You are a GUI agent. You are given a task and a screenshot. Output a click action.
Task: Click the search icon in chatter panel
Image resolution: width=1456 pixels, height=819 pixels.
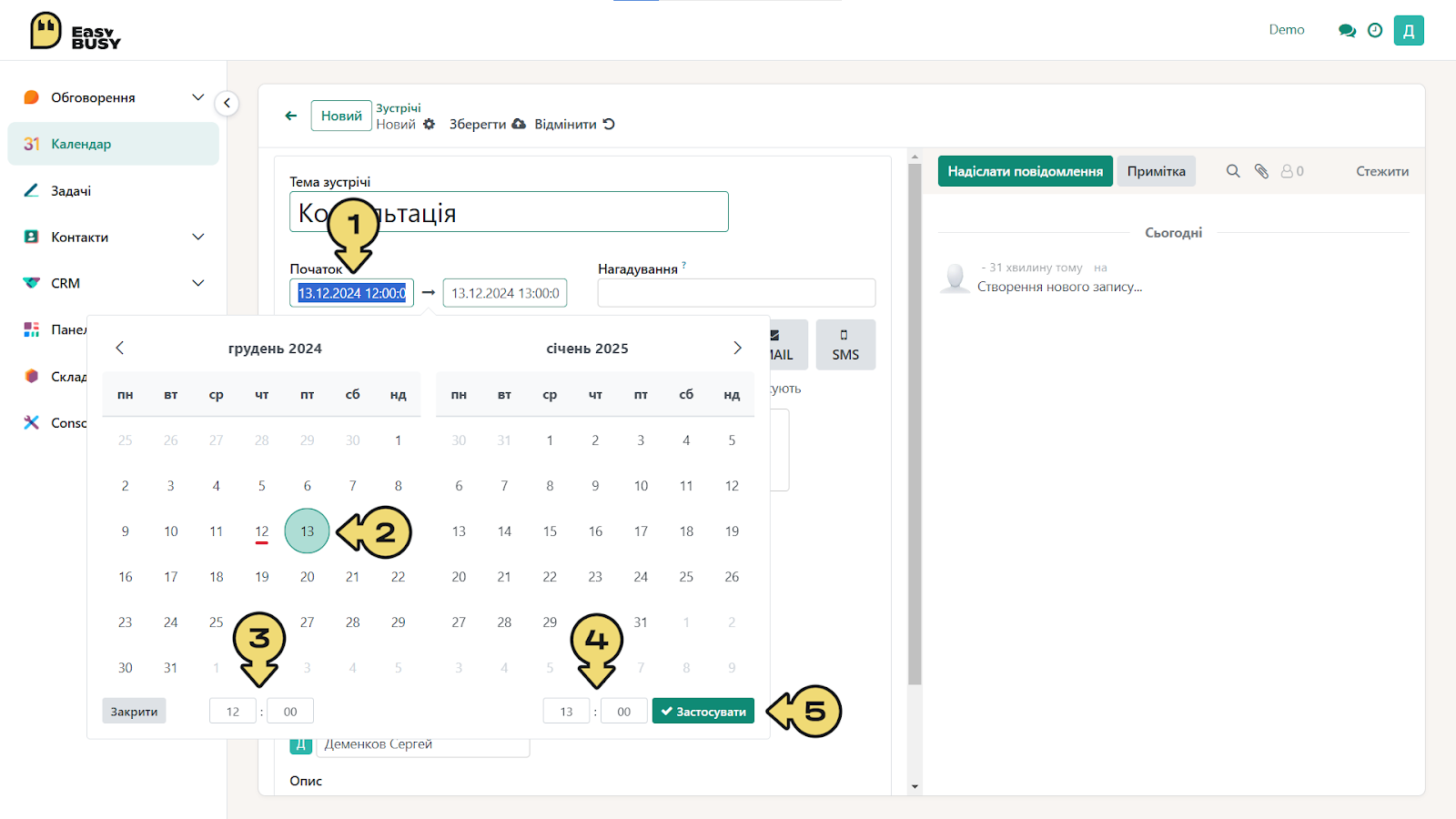click(1233, 171)
